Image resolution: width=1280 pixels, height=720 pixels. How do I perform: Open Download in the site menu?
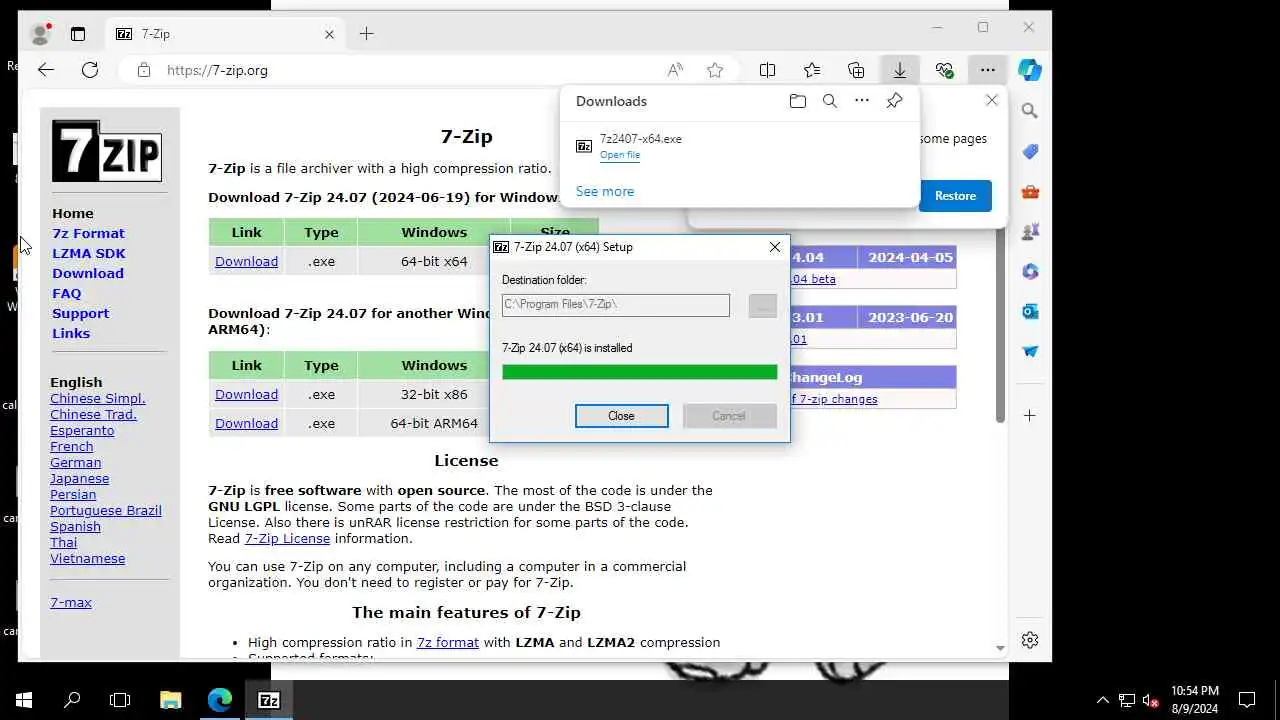point(88,273)
